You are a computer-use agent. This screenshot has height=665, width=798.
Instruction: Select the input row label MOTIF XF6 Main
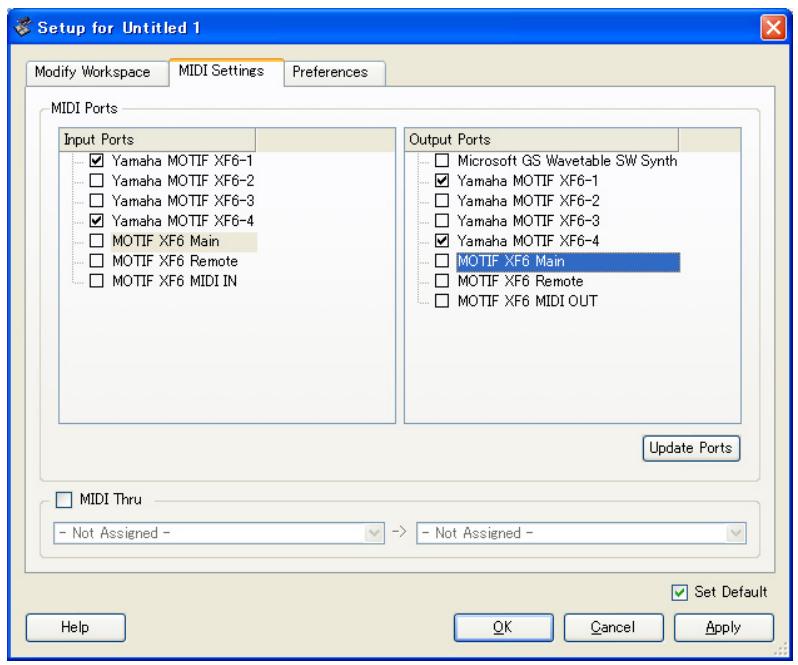(x=166, y=241)
